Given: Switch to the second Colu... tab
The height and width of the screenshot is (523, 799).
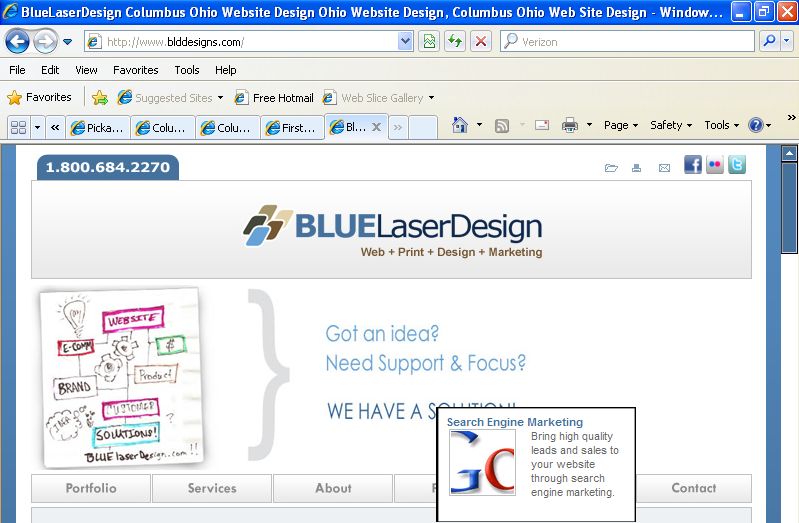Looking at the screenshot, I should tap(228, 127).
